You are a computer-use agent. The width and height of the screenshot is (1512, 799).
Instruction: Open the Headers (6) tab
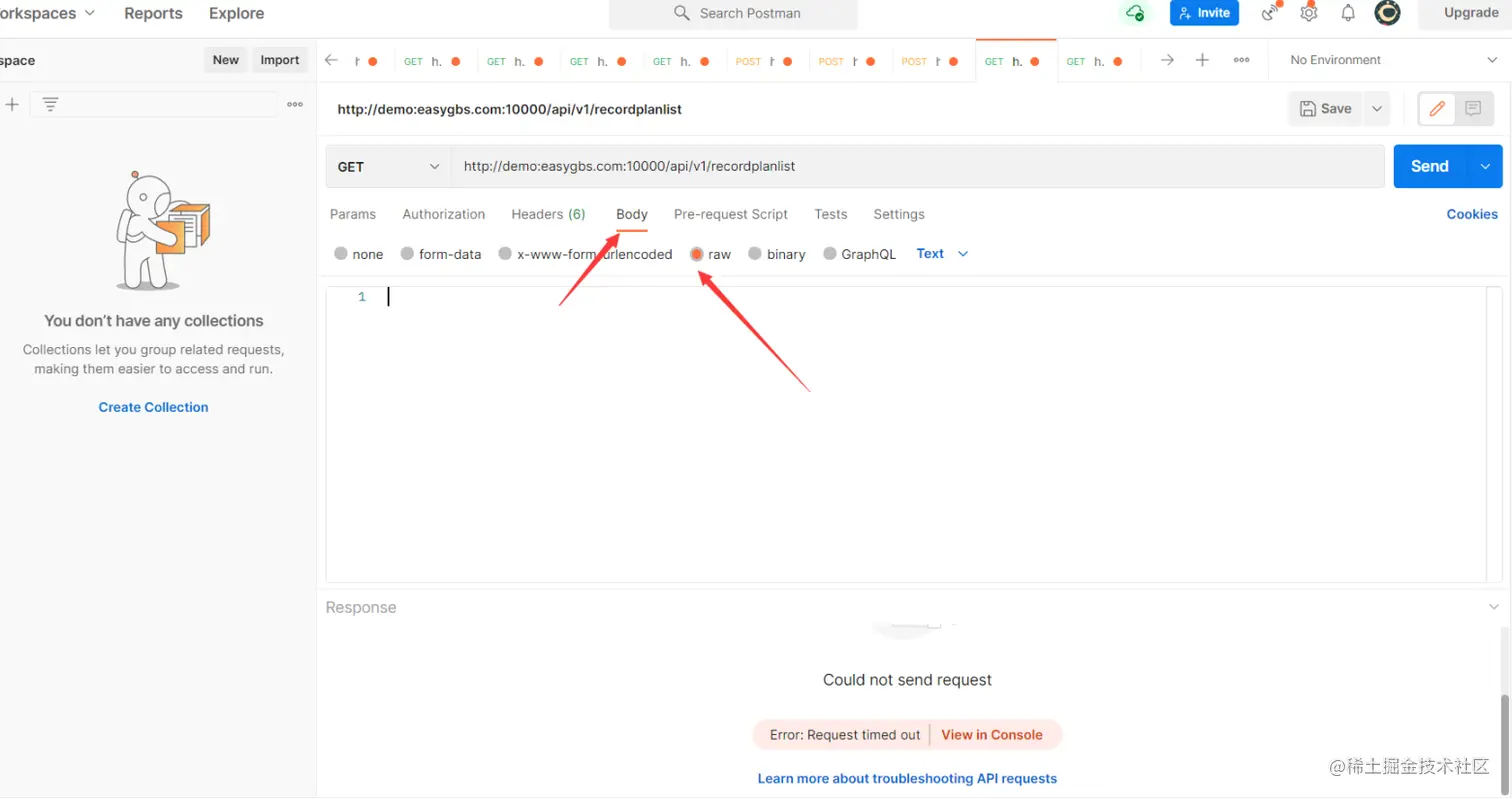[548, 214]
